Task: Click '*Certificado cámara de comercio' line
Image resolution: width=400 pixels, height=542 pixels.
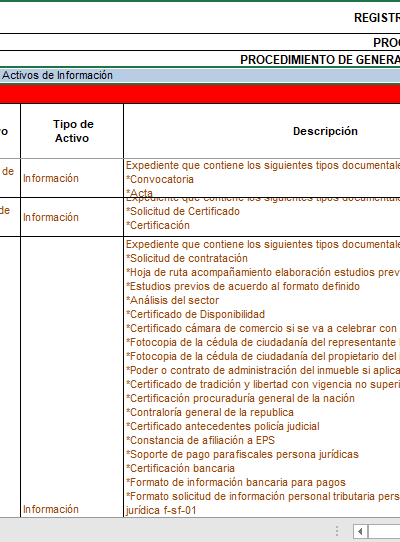Action: click(261, 328)
